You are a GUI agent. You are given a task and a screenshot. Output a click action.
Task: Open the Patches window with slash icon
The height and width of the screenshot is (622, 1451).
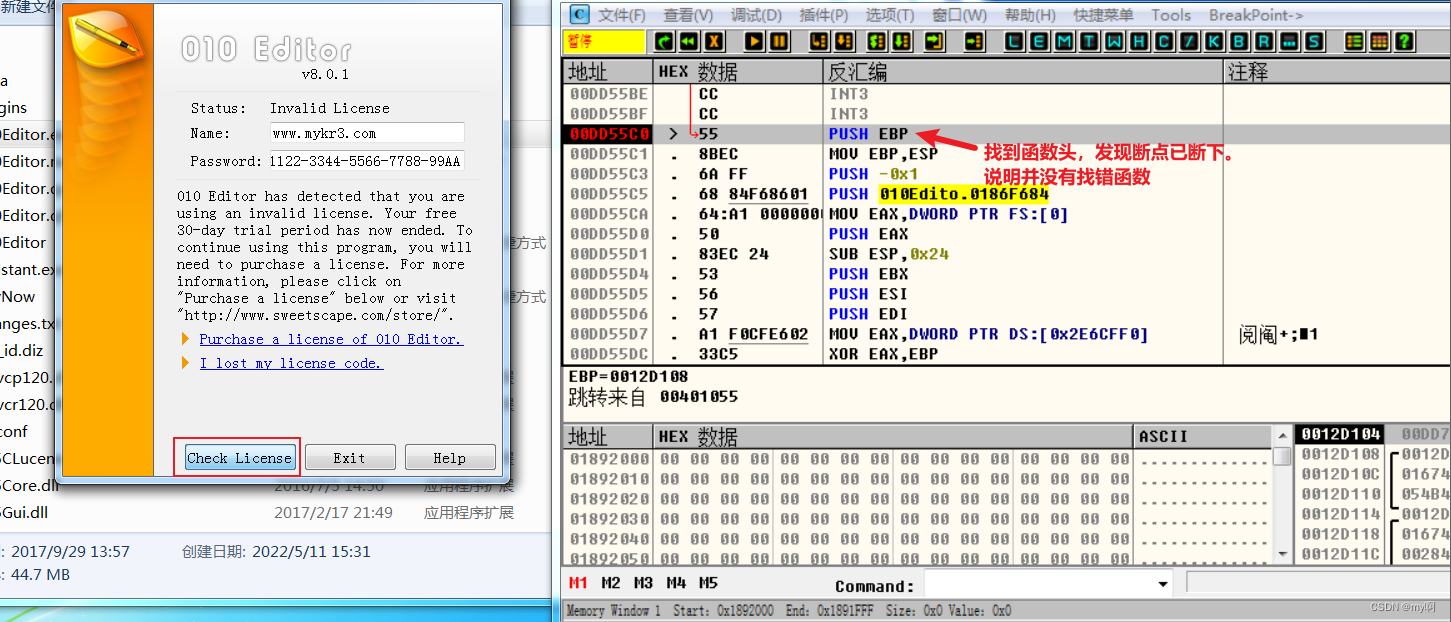[1188, 41]
